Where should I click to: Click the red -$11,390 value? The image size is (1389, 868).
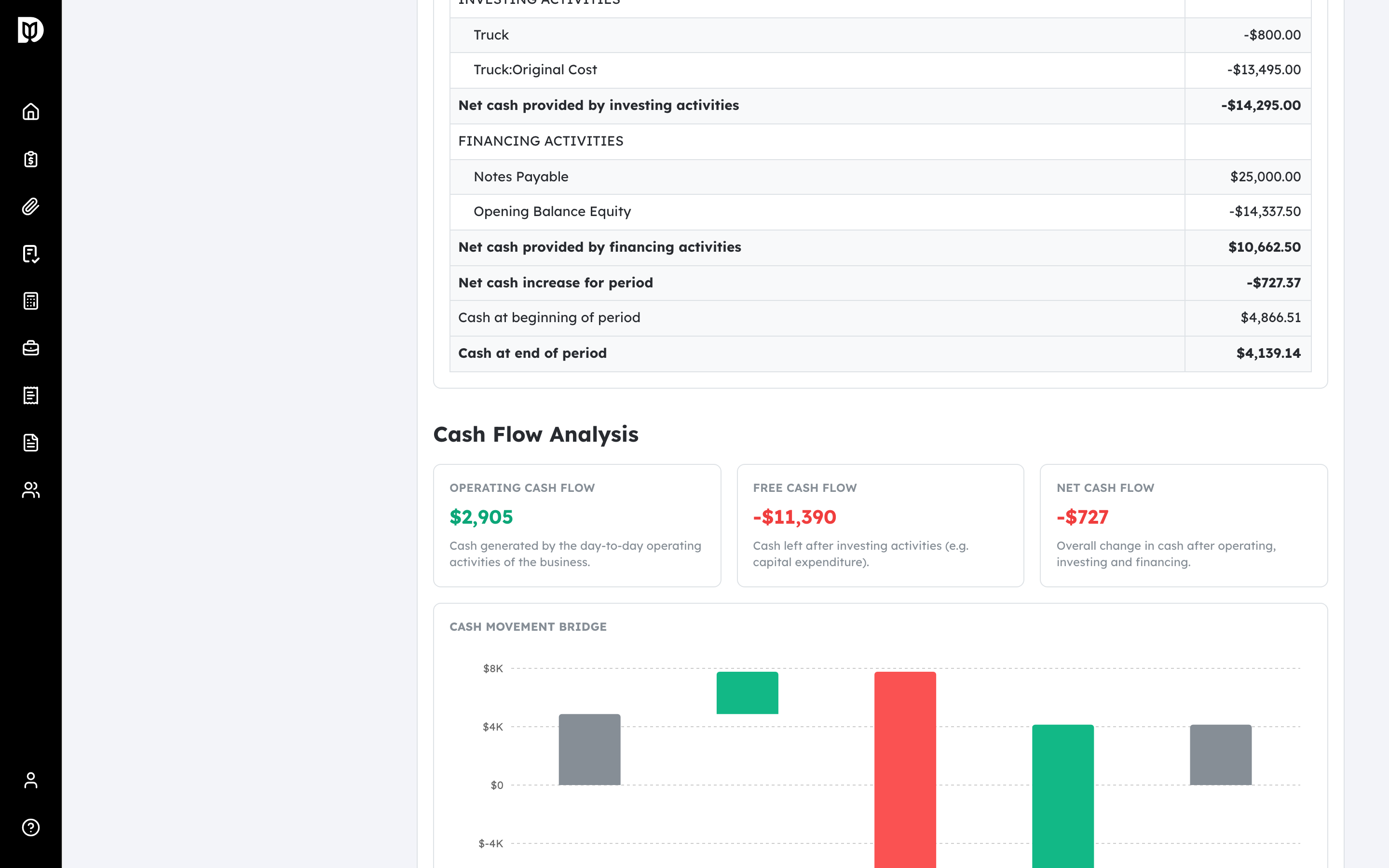click(794, 517)
